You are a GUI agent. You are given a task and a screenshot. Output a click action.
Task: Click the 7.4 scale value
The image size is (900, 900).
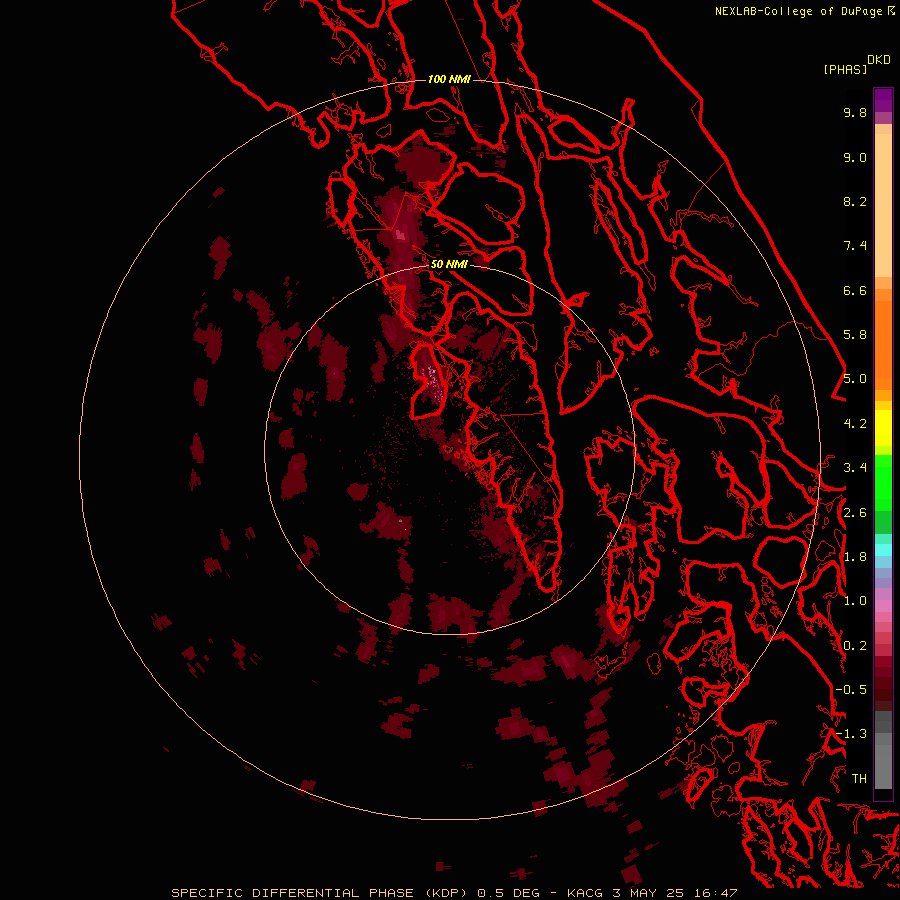(x=855, y=246)
